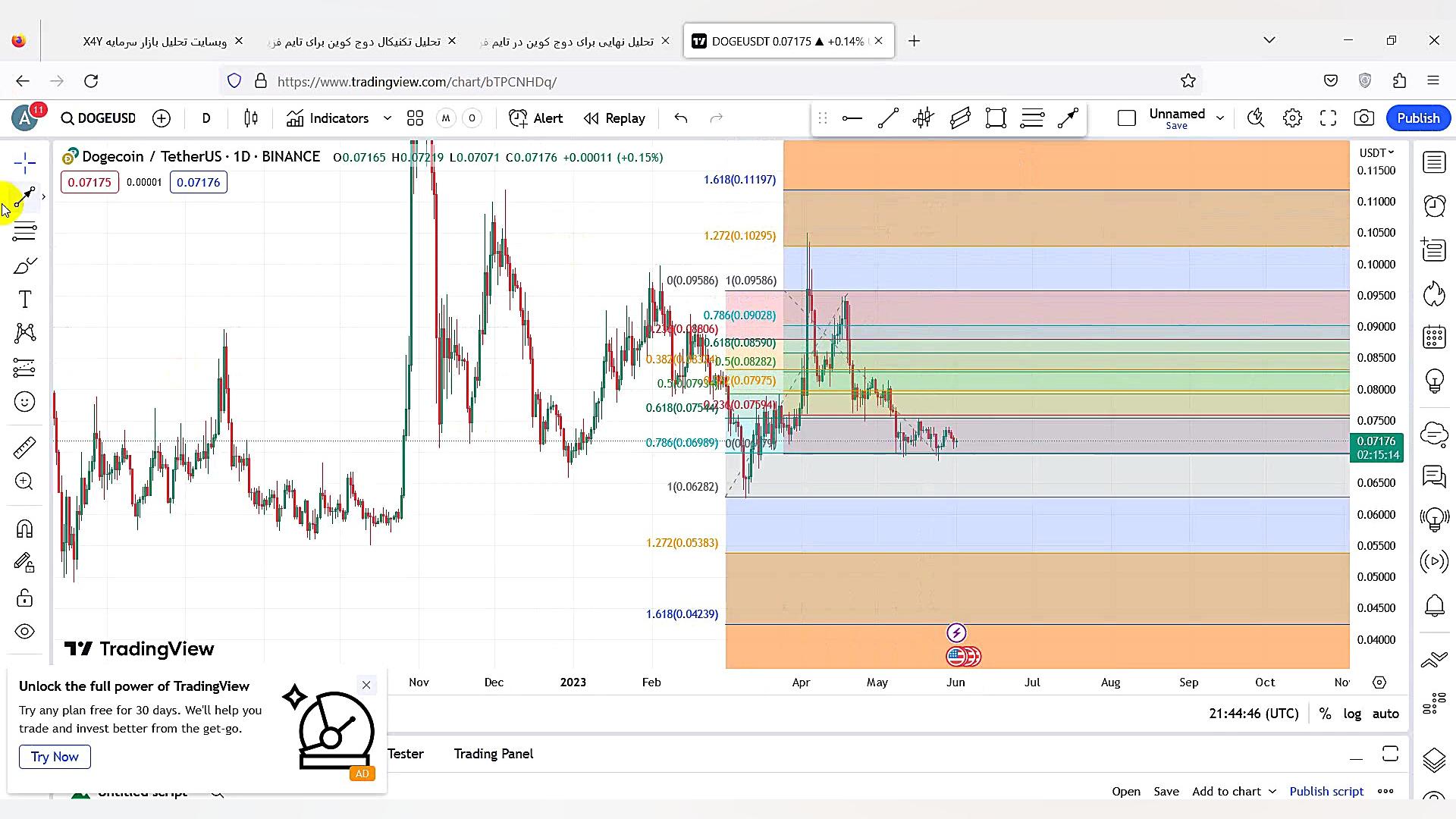Maximize the bottom panel
The width and height of the screenshot is (1456, 819).
(x=1390, y=754)
